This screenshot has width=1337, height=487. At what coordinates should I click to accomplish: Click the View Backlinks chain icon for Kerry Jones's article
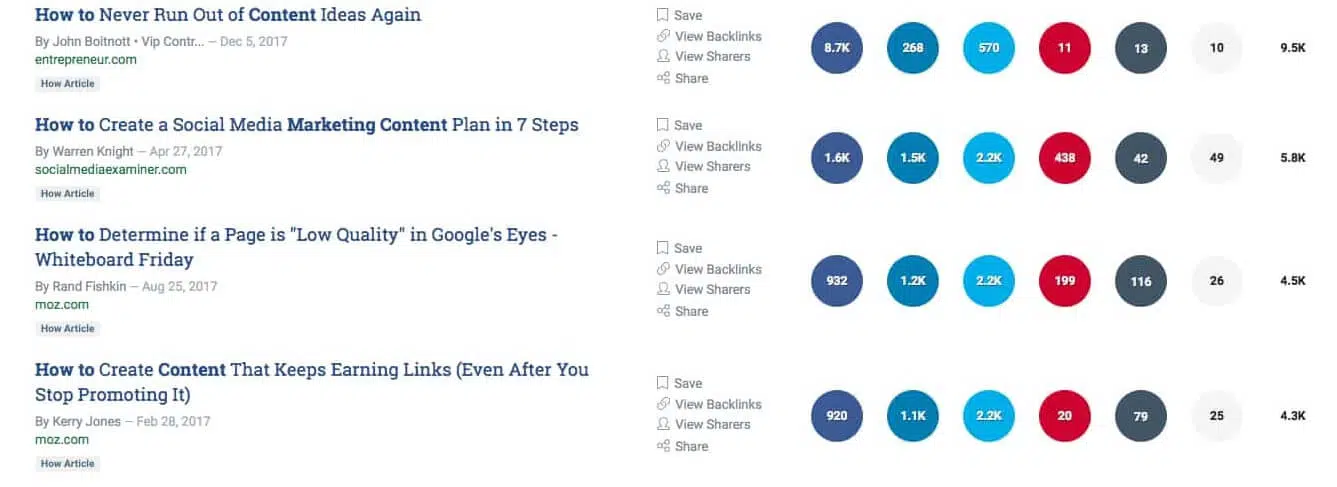coord(662,404)
